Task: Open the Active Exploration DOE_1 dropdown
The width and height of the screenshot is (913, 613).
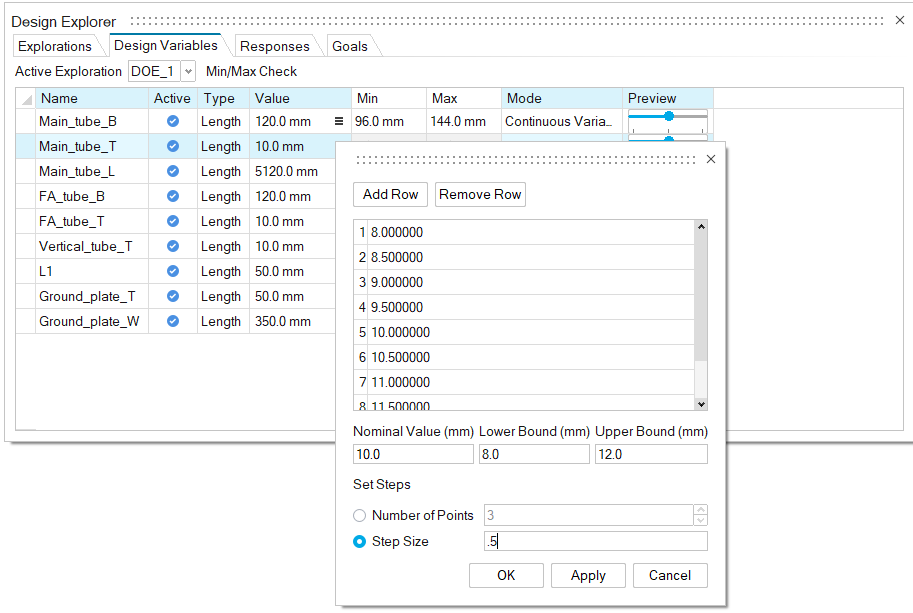Action: (188, 72)
